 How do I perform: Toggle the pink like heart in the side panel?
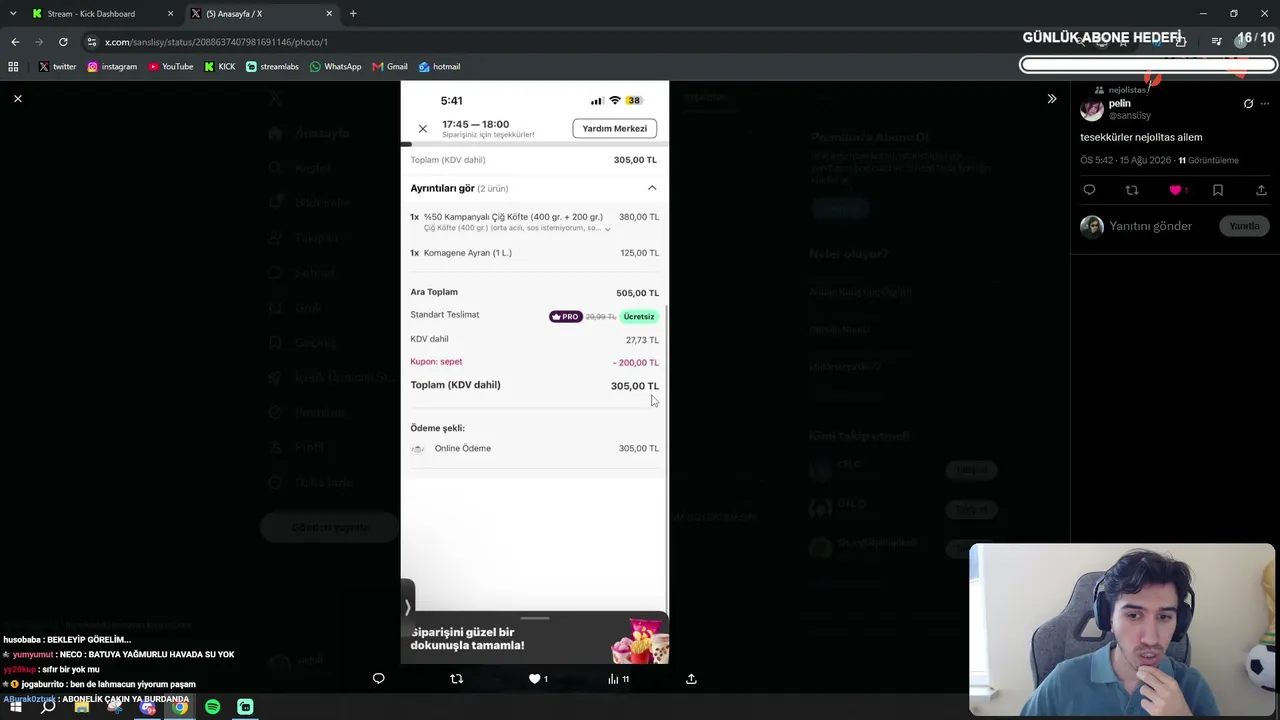click(x=1176, y=190)
